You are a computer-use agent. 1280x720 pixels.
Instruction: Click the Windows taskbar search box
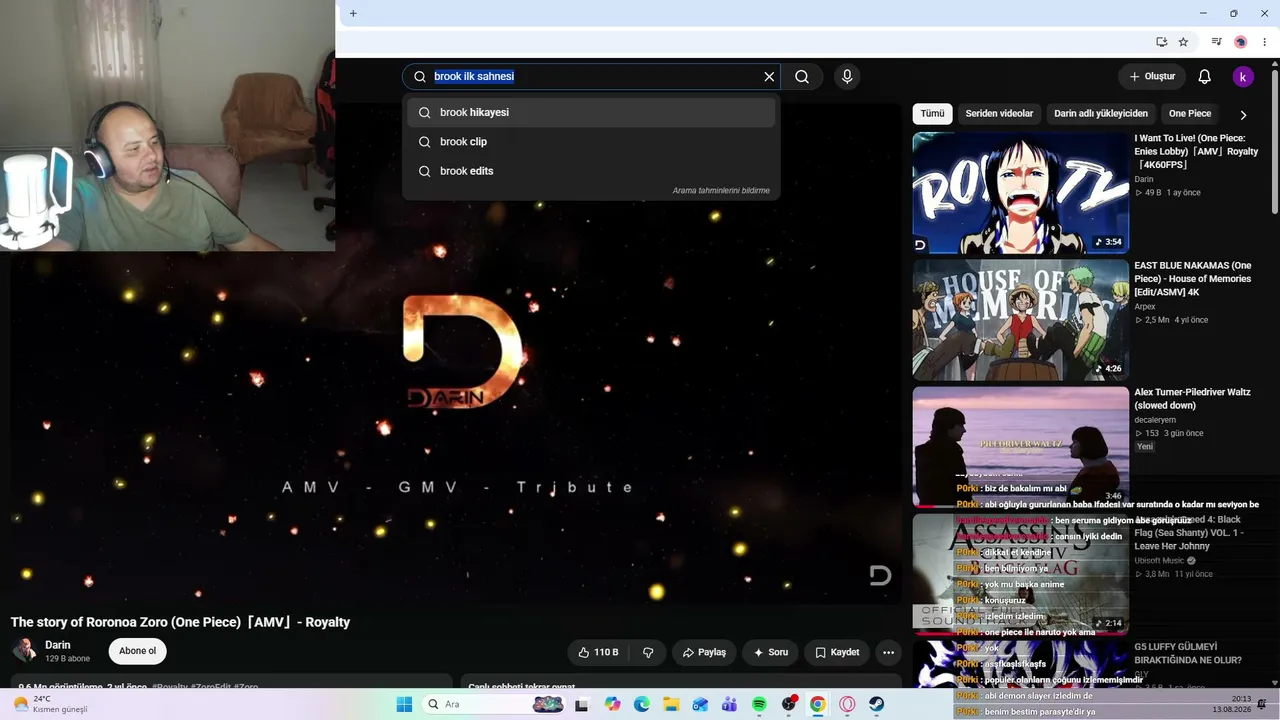pos(493,704)
